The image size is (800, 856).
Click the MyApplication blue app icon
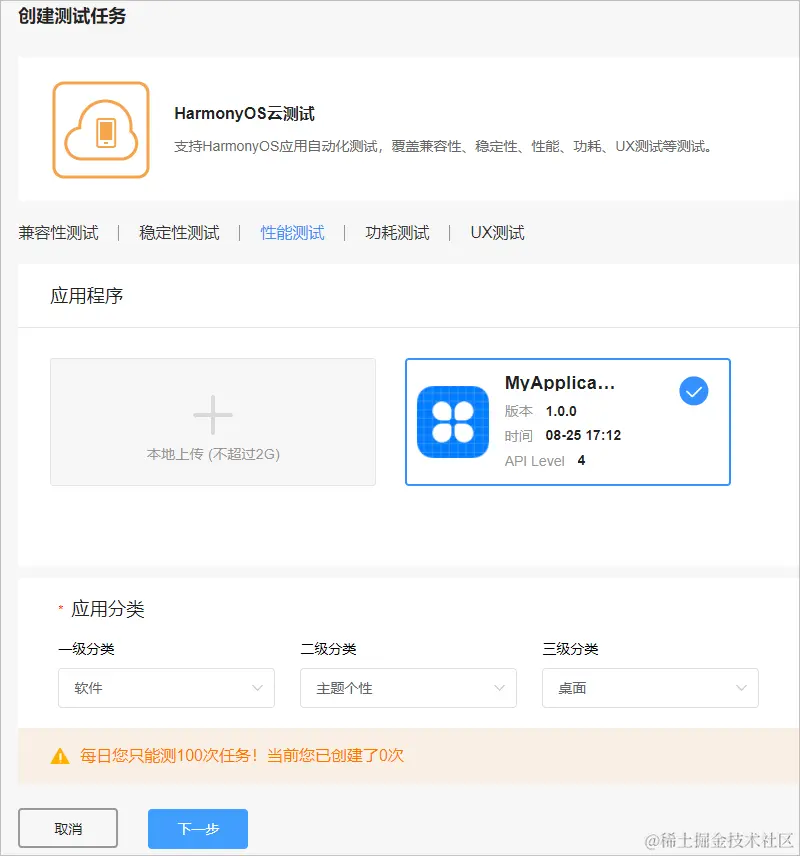(452, 421)
